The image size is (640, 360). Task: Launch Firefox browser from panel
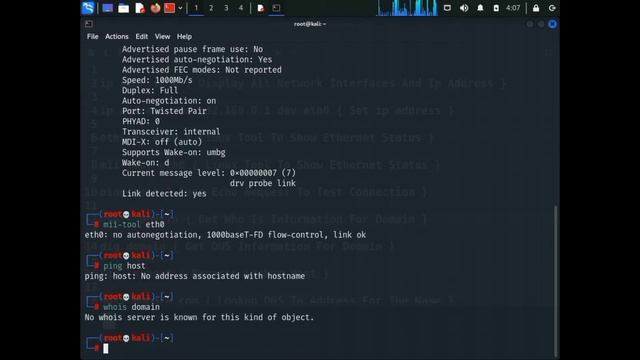click(x=155, y=8)
